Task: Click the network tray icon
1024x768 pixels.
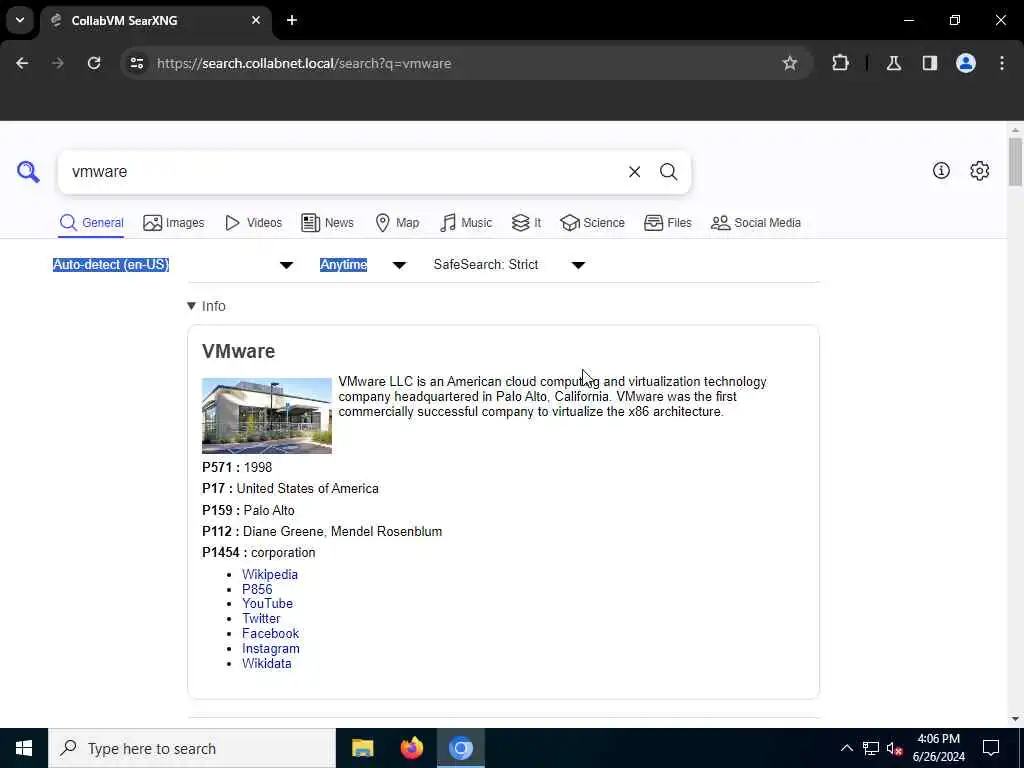Action: pyautogui.click(x=871, y=748)
